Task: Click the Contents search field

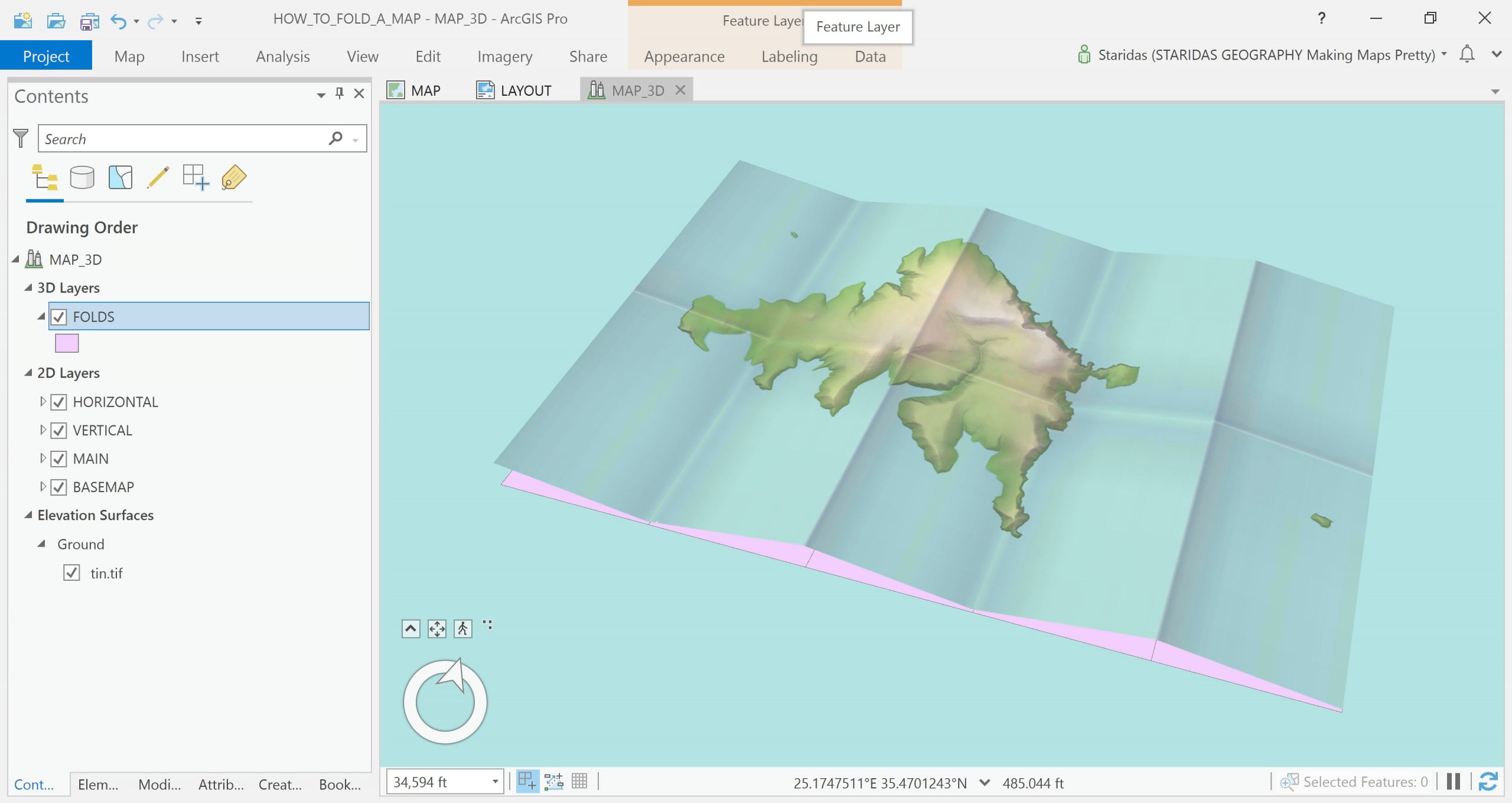Action: pyautogui.click(x=183, y=139)
